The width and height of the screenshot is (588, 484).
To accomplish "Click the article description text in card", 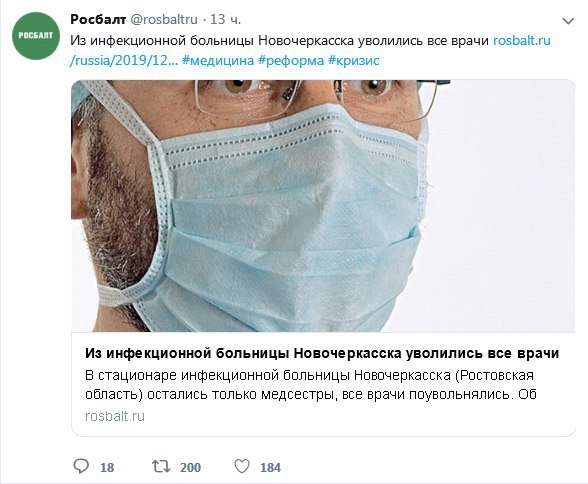I will point(310,385).
